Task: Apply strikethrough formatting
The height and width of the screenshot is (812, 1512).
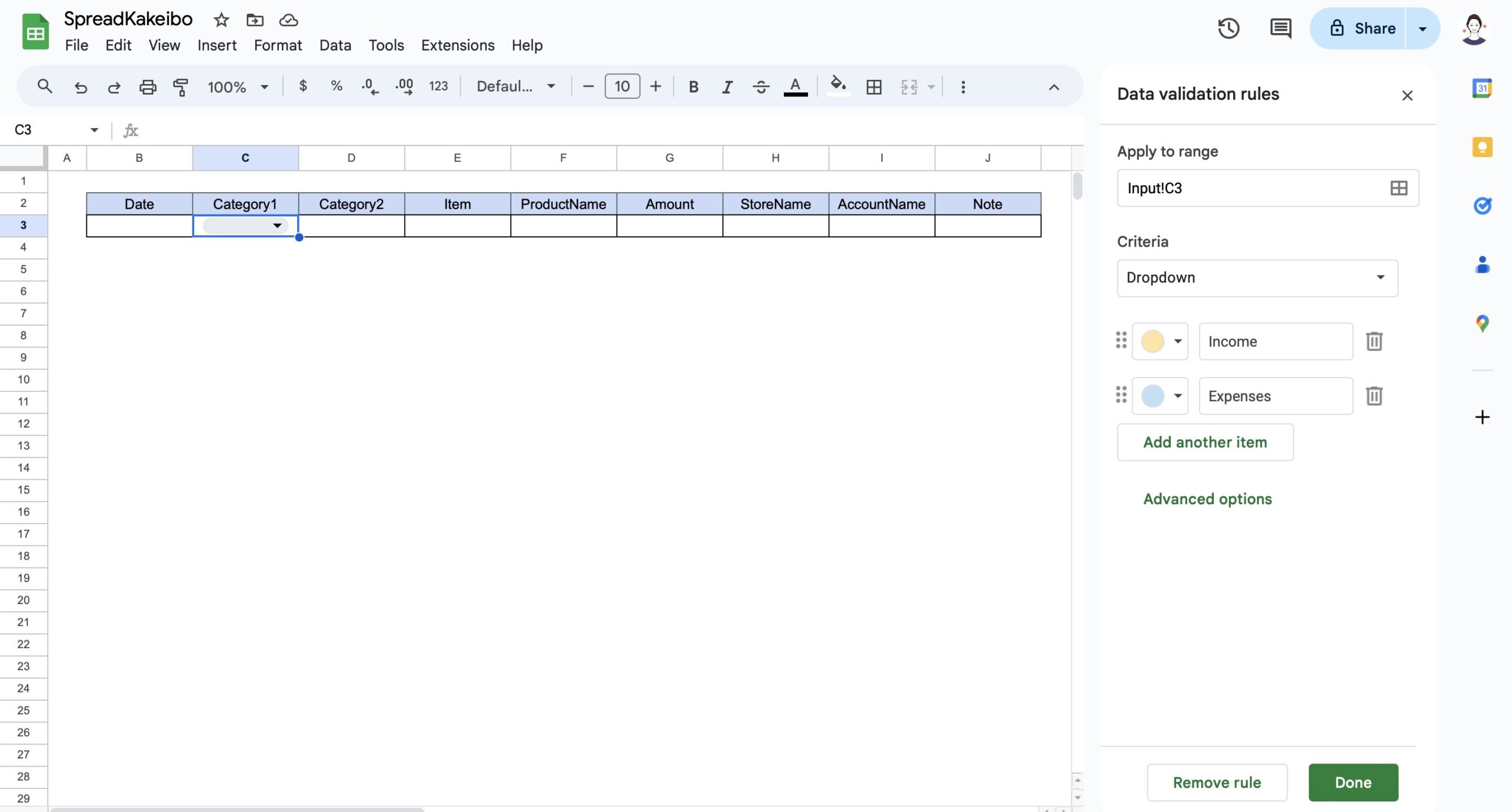Action: click(761, 86)
